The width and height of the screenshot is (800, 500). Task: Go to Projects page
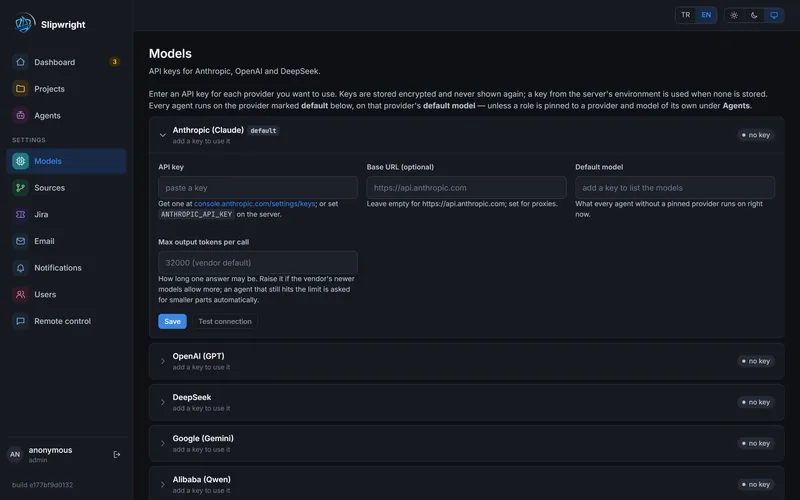click(66, 89)
